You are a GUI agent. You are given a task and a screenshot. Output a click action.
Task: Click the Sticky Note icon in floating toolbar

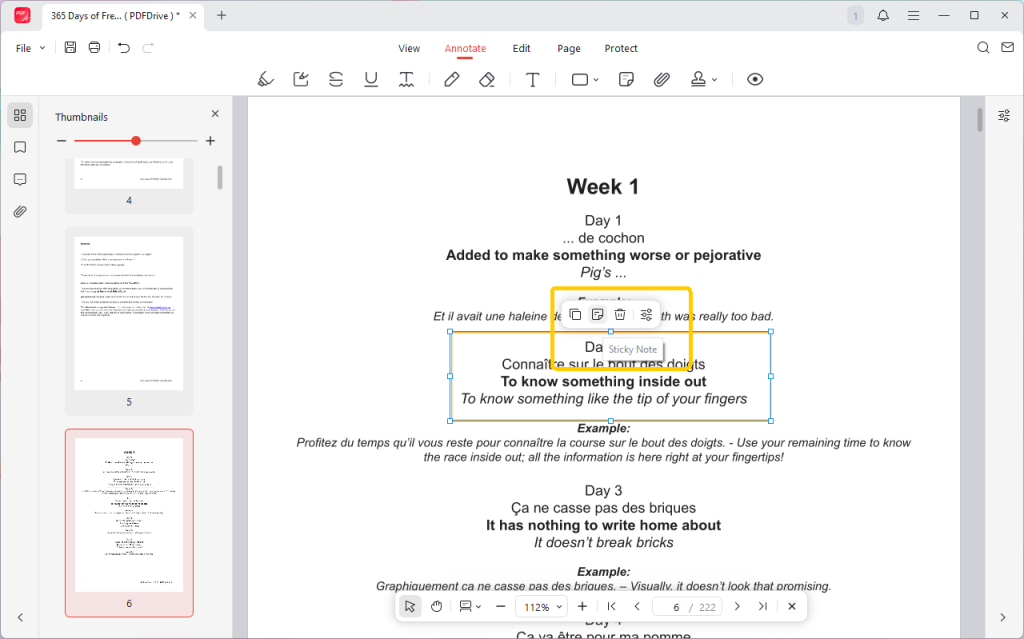pos(597,315)
